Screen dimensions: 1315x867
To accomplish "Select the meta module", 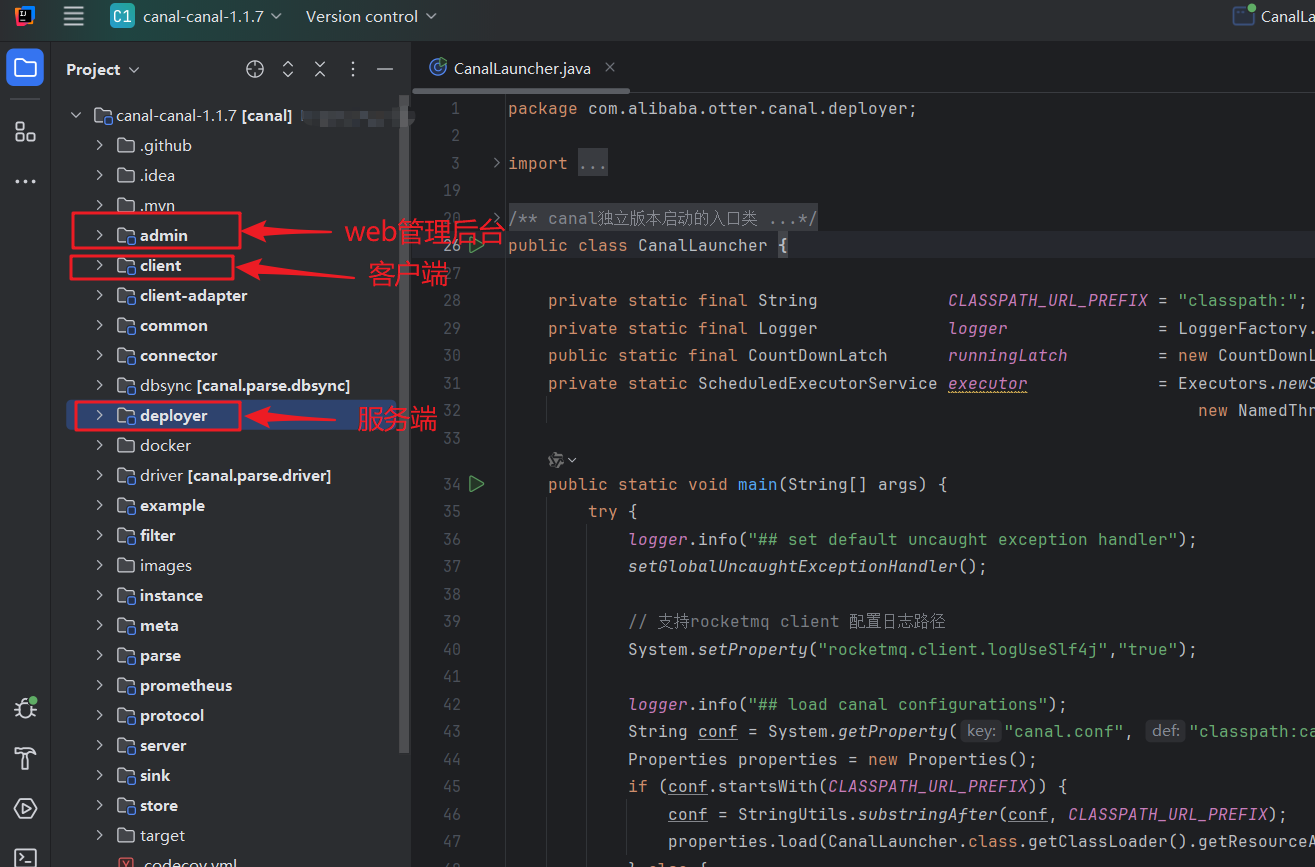I will (159, 625).
